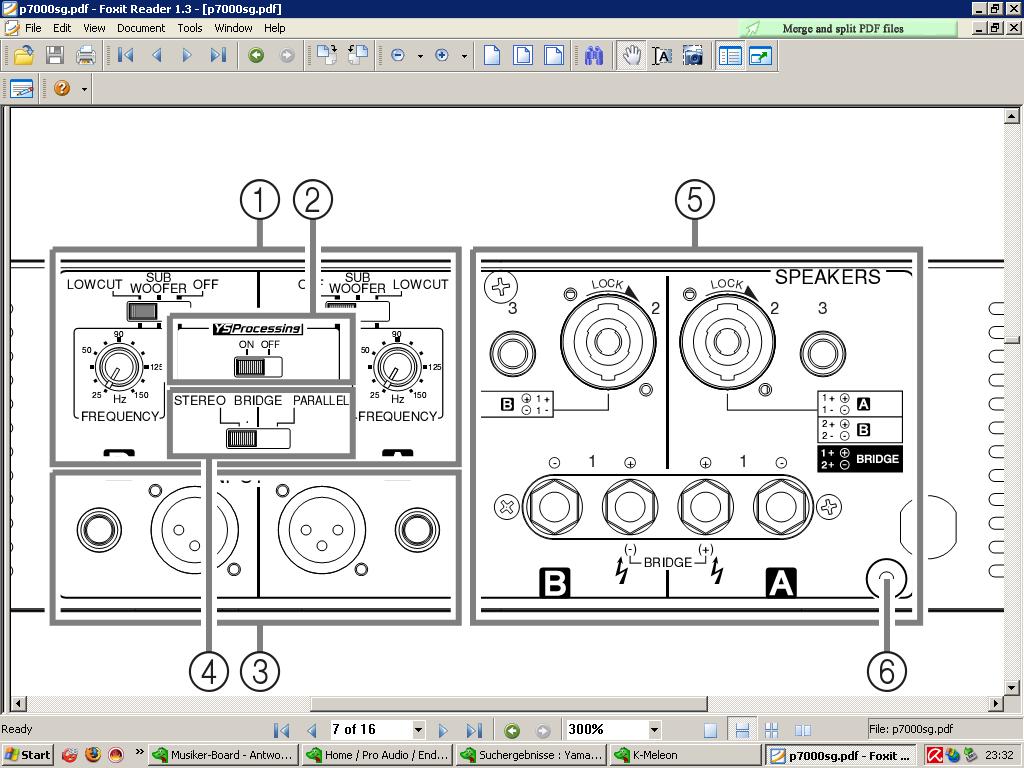The height and width of the screenshot is (768, 1024).
Task: Open the Tools menu
Action: tap(190, 28)
